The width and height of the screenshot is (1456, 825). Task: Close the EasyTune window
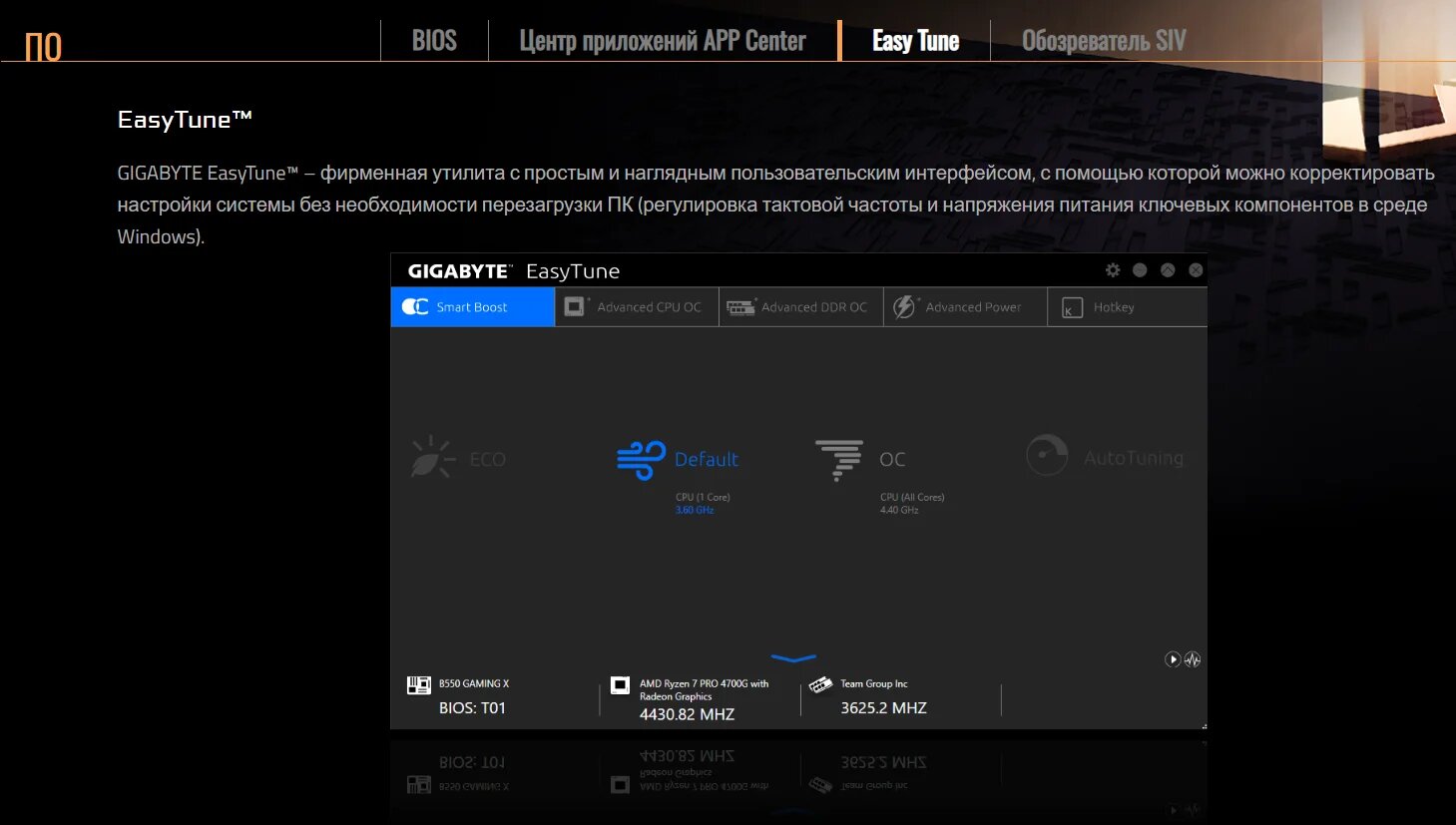(x=1196, y=270)
